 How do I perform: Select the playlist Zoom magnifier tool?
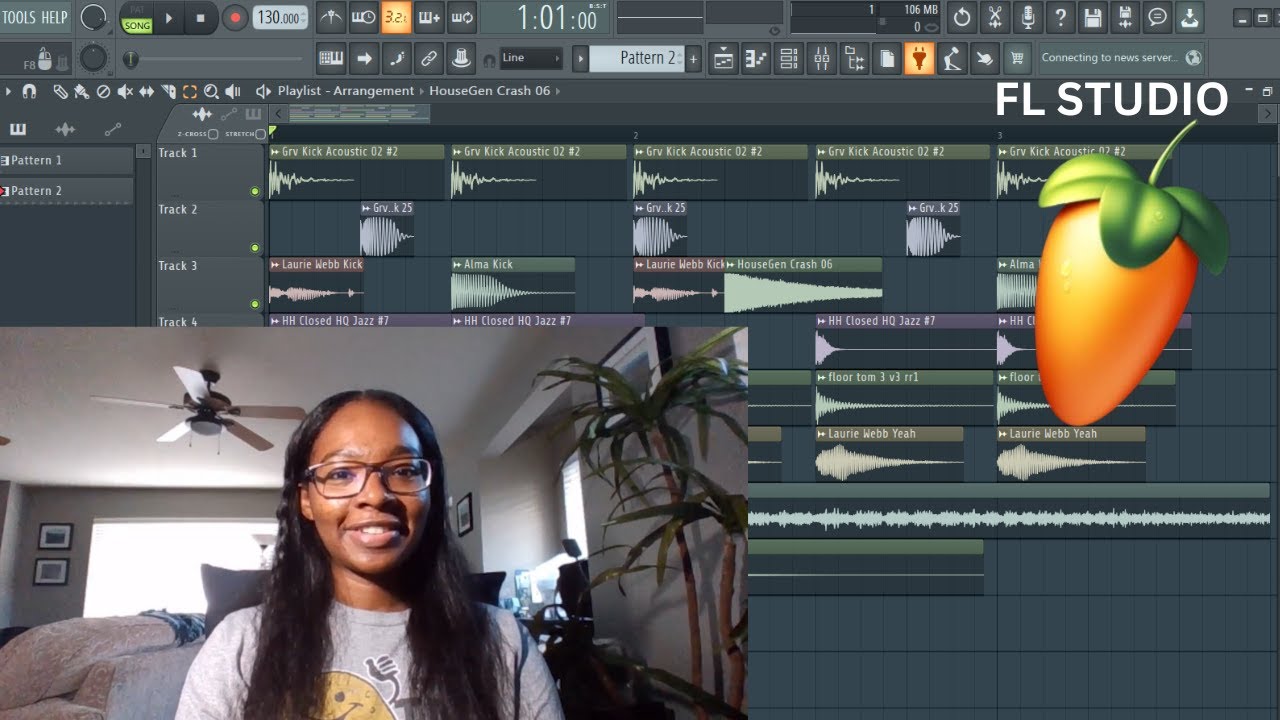point(211,91)
